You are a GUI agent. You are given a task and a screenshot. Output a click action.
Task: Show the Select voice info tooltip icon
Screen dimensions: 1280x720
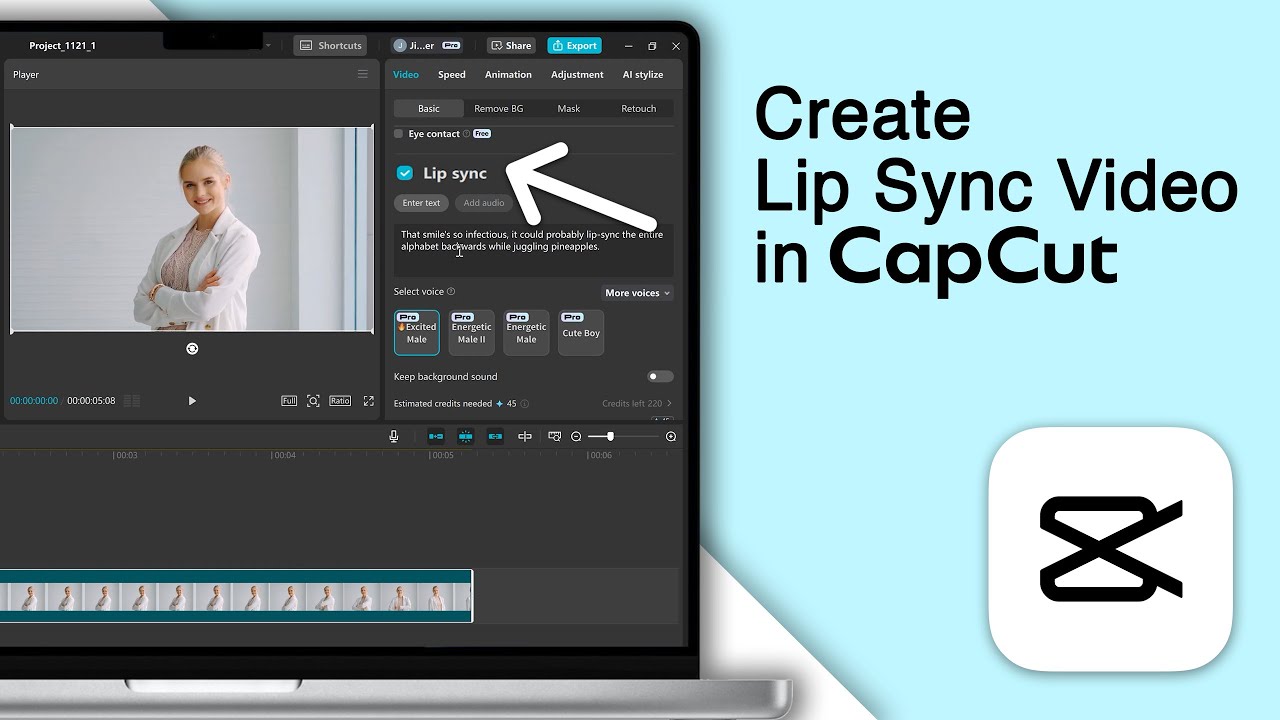click(451, 292)
